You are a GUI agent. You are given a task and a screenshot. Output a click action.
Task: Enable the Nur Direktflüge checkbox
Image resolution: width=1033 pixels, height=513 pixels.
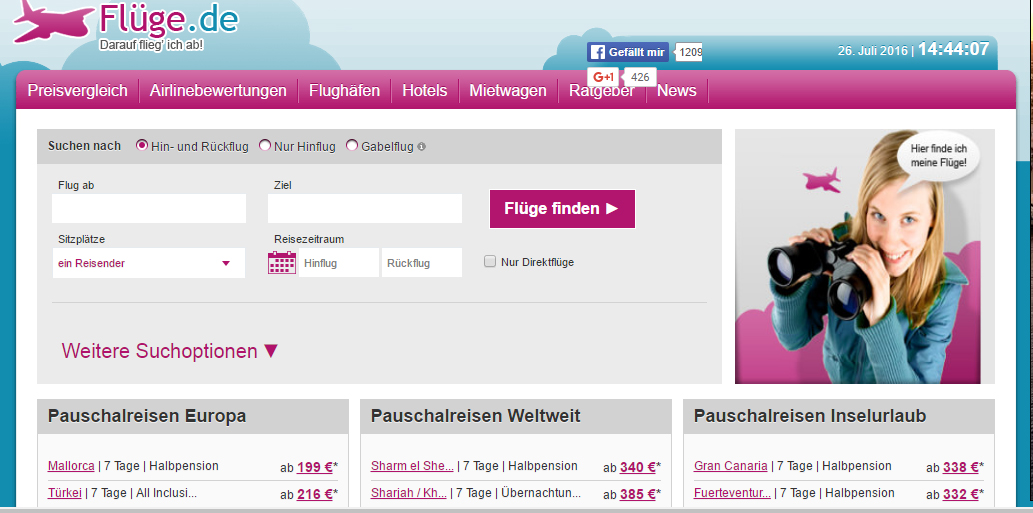(490, 262)
